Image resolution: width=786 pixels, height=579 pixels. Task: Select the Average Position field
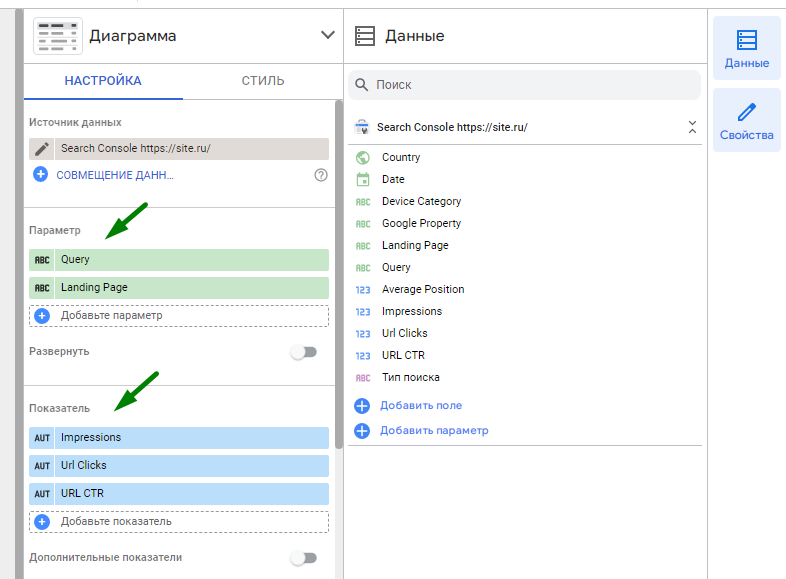tap(423, 290)
